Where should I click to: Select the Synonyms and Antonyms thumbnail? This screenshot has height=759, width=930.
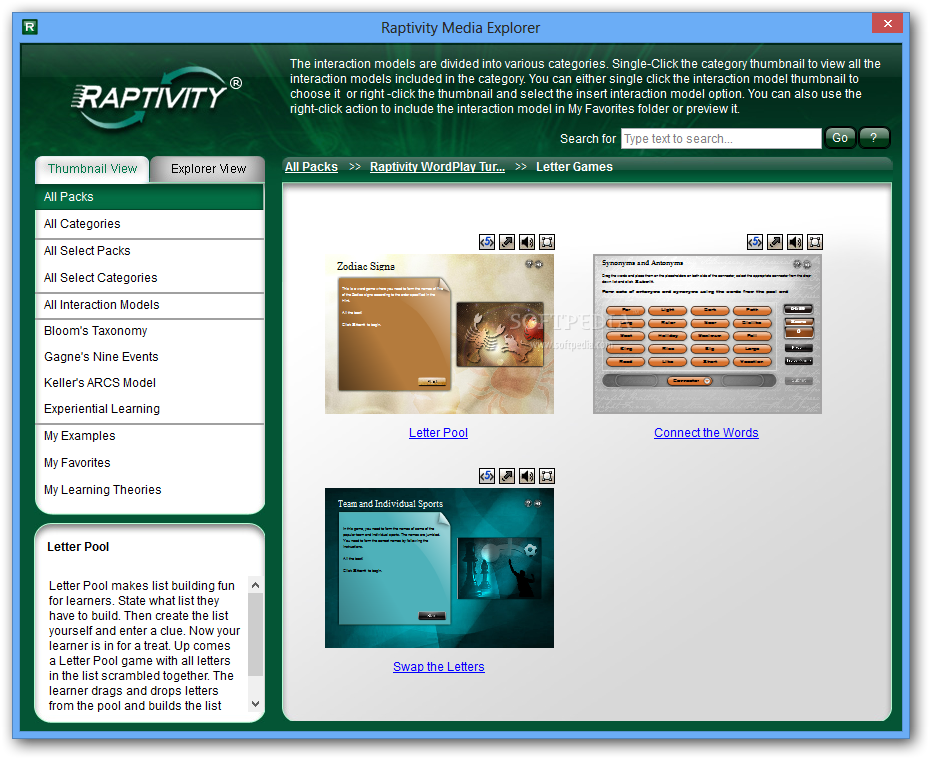(x=707, y=334)
